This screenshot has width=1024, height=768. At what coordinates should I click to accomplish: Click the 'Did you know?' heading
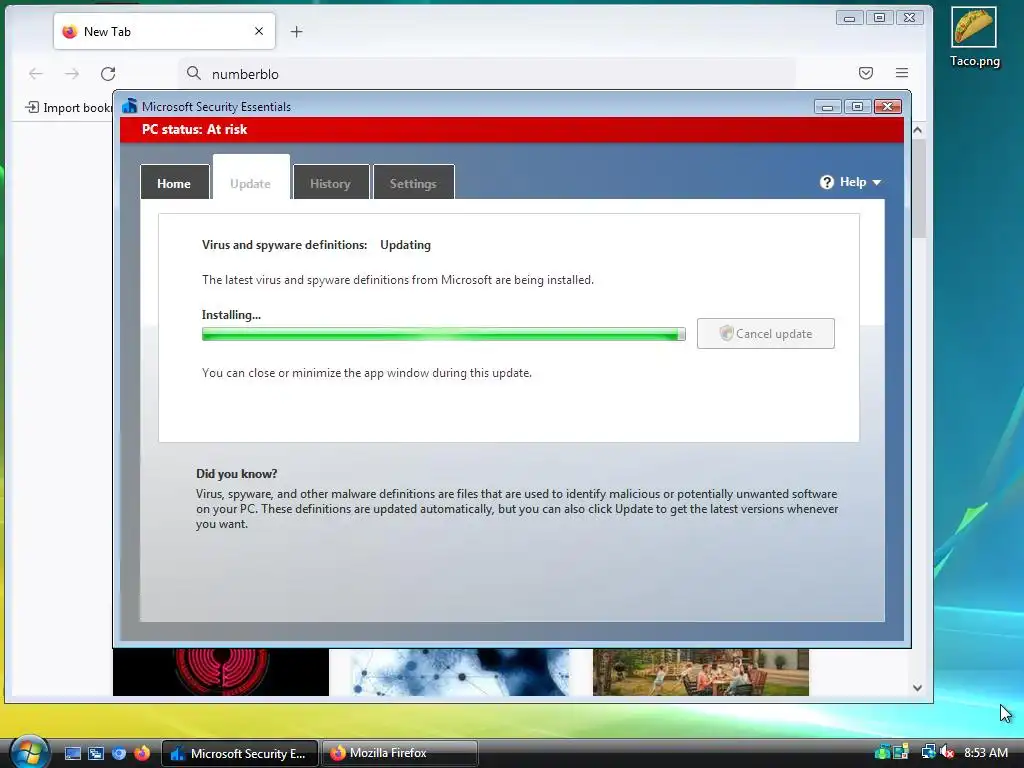coord(236,473)
